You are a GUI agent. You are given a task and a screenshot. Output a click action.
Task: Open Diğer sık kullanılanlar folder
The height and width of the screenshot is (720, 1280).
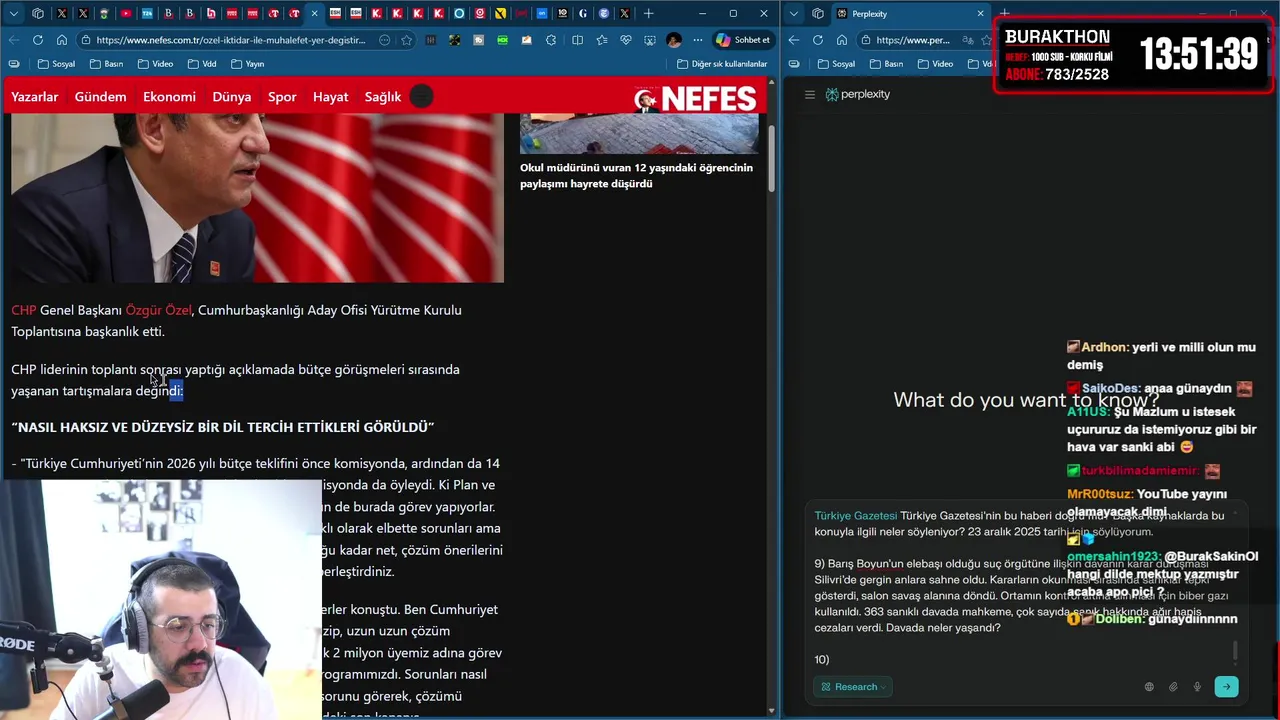point(722,64)
